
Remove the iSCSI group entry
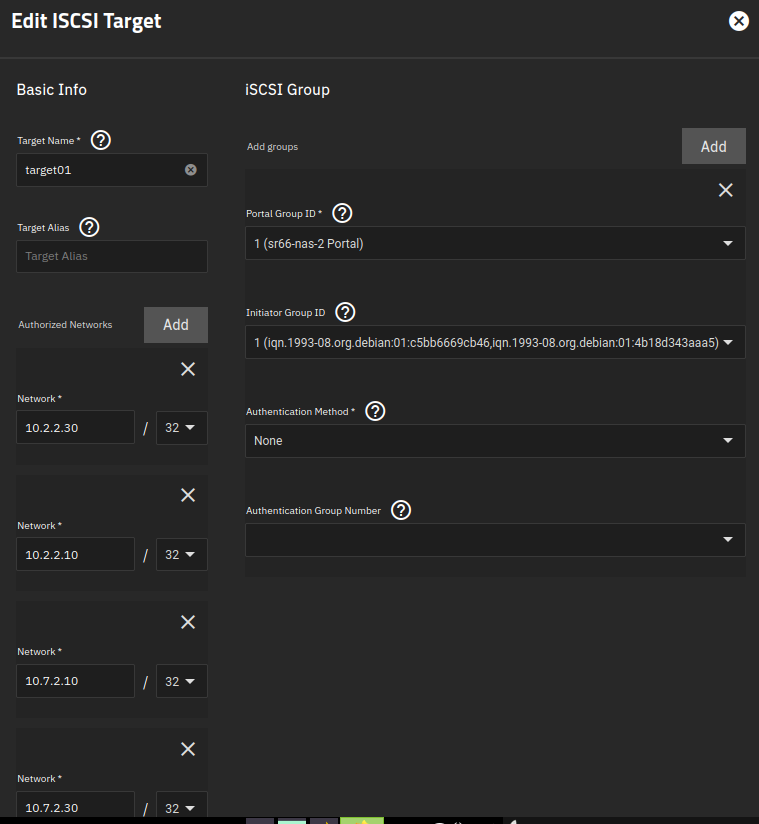[725, 189]
